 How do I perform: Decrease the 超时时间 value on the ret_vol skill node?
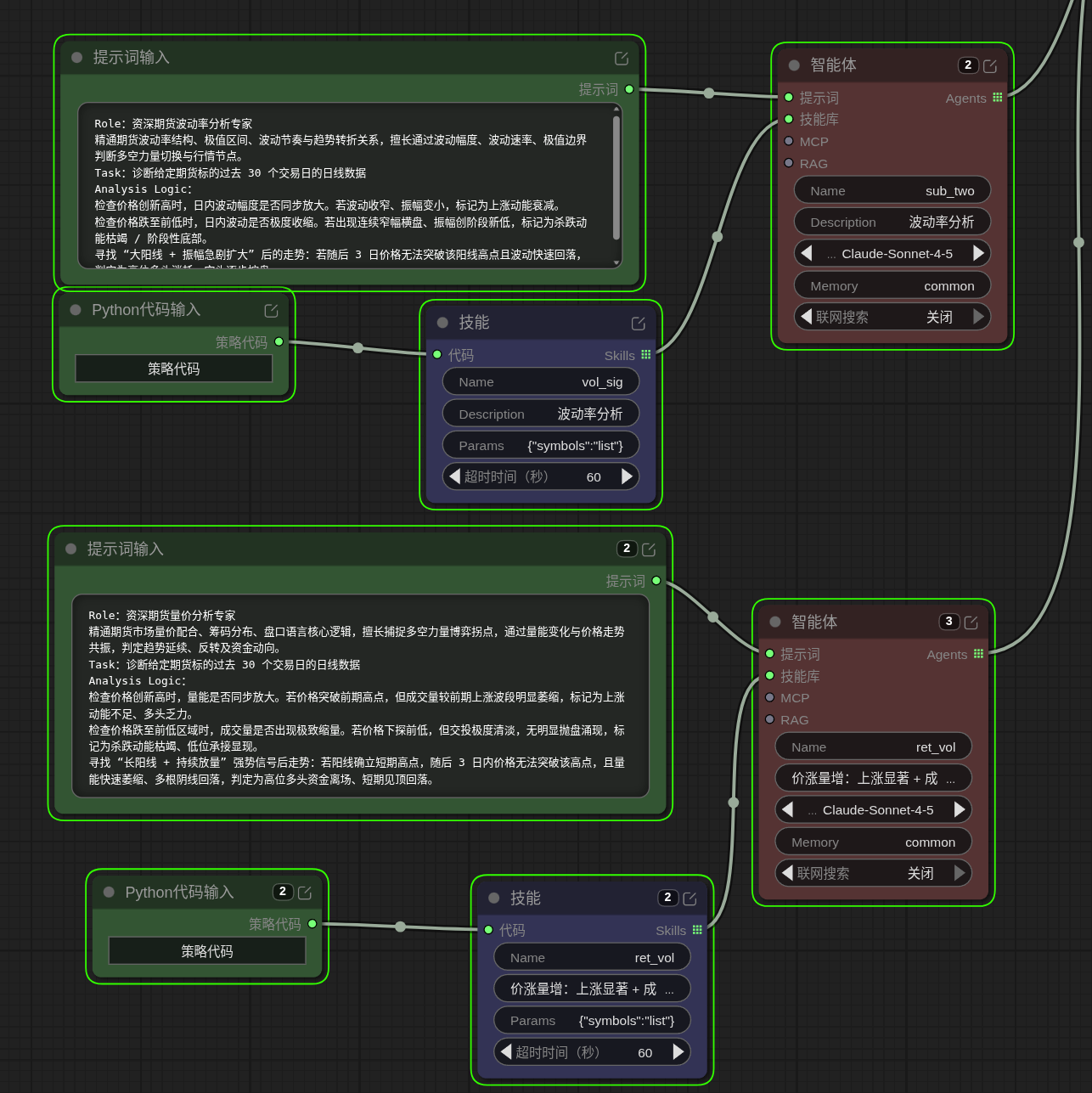click(x=506, y=1052)
